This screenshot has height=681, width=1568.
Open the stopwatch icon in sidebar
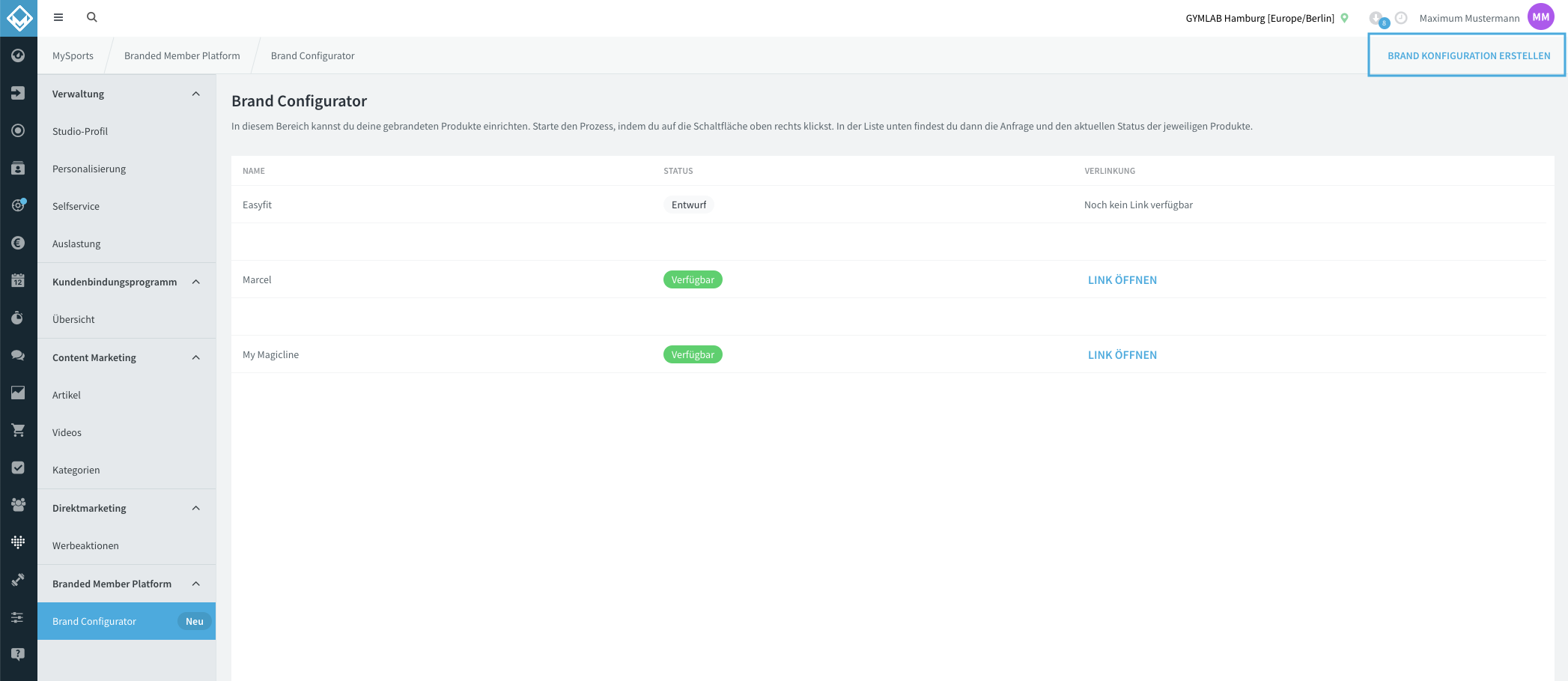pyautogui.click(x=18, y=318)
